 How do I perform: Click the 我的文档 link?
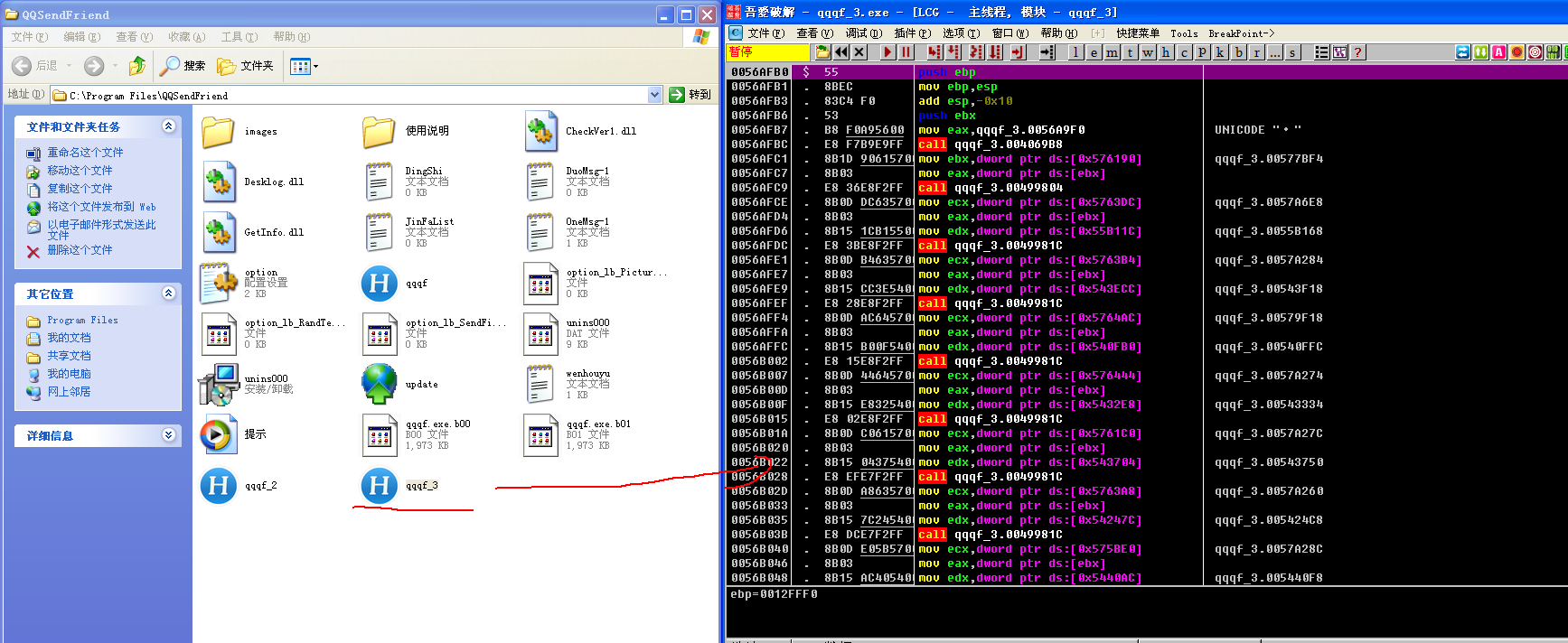coord(69,338)
